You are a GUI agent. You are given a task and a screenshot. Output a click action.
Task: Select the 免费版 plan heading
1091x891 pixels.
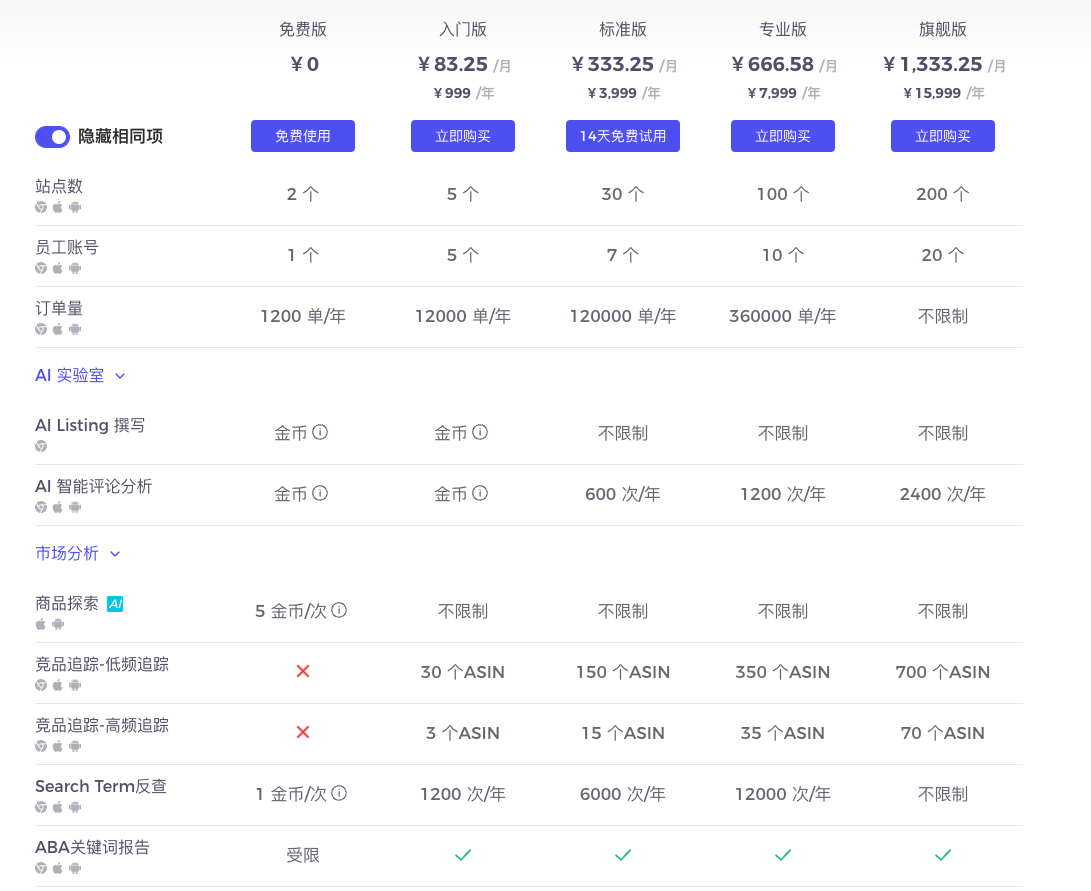[x=303, y=29]
